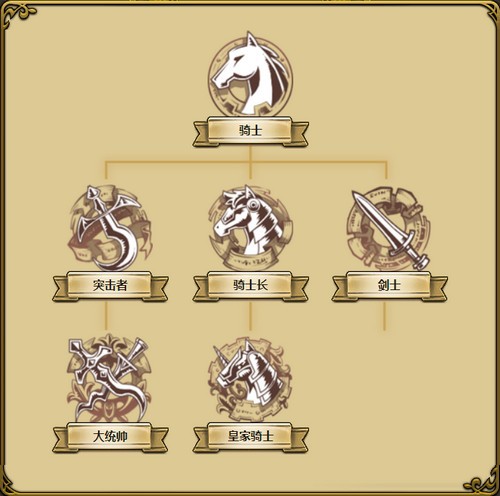Click the top-left ornamental frame corner
Image resolution: width=500 pixels, height=496 pixels.
point(17,15)
